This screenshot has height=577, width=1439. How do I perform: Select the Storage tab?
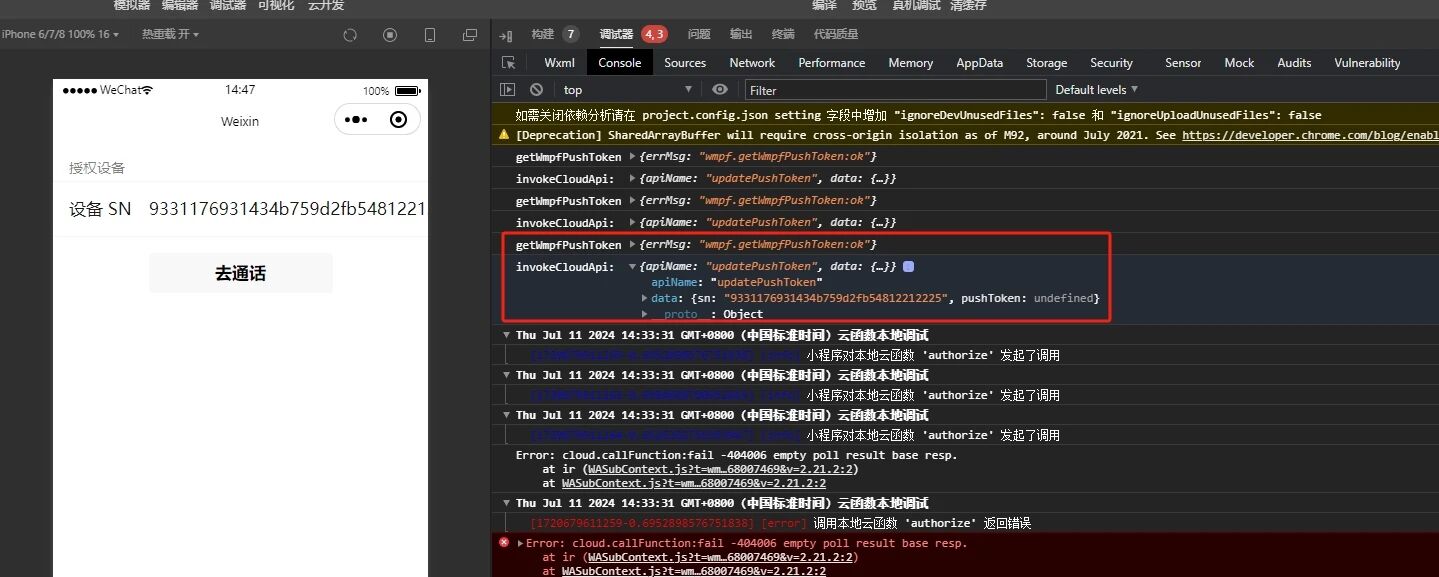coord(1047,63)
